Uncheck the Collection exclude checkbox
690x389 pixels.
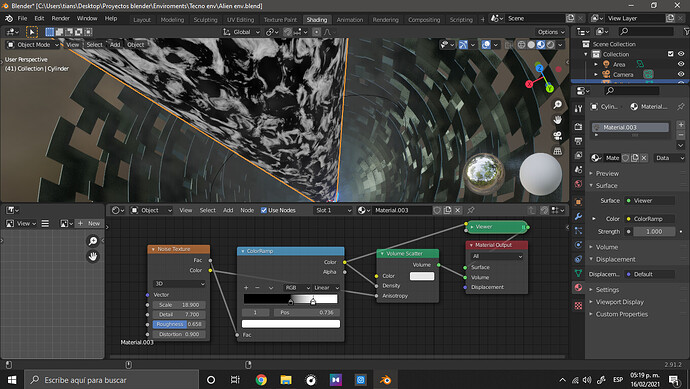tap(671, 54)
